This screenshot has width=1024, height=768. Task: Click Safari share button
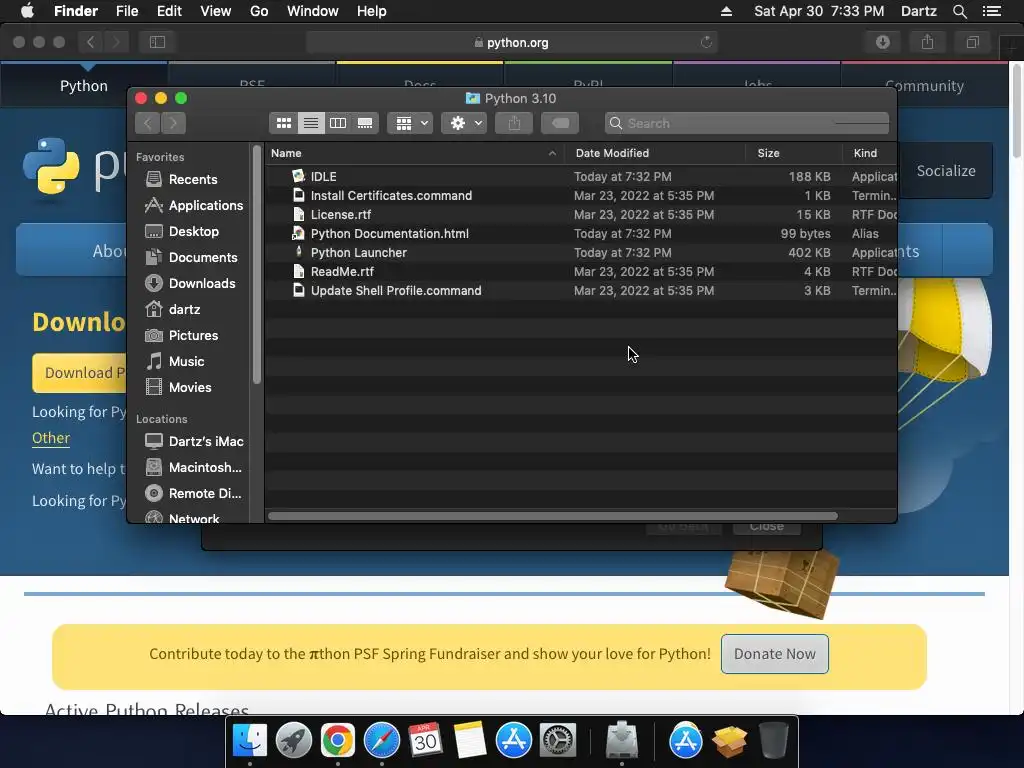(927, 42)
